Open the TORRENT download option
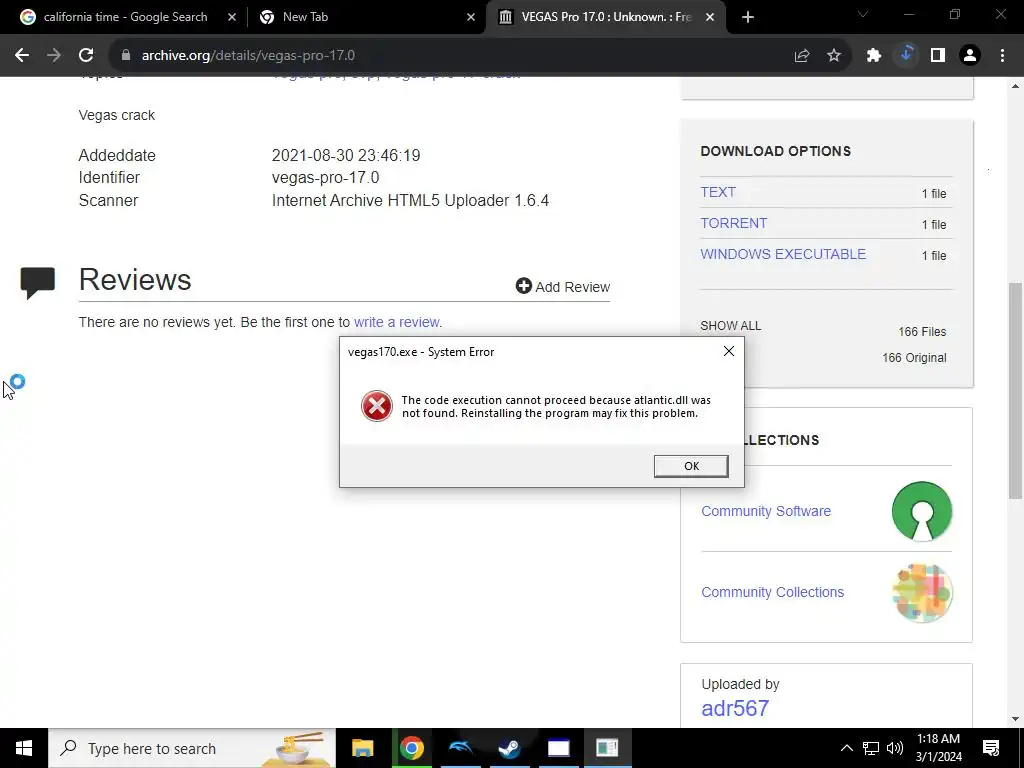 pyautogui.click(x=733, y=223)
